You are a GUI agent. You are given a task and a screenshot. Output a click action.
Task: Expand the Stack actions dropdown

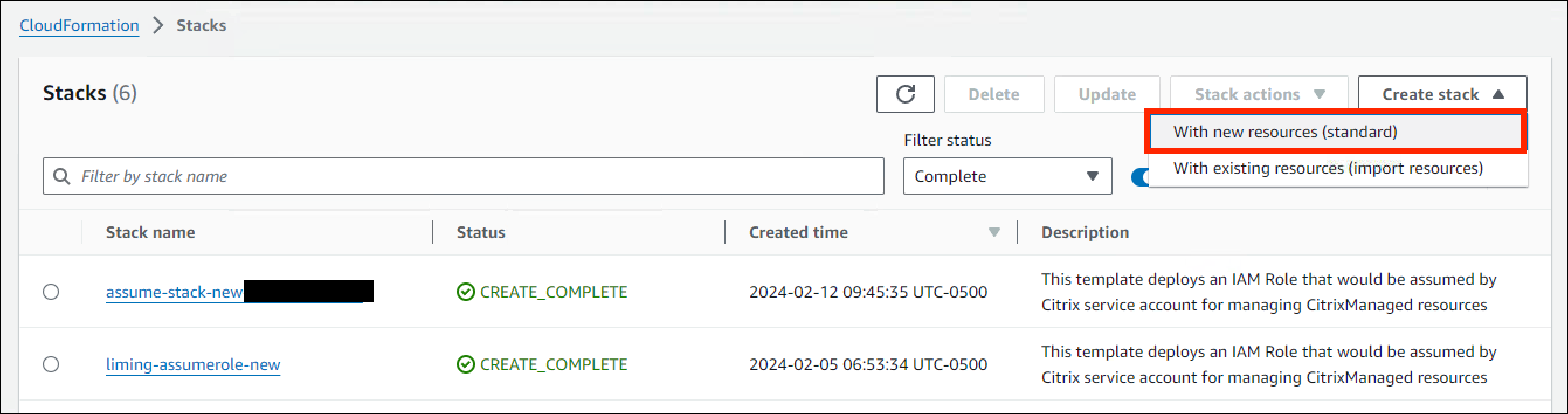(1258, 94)
